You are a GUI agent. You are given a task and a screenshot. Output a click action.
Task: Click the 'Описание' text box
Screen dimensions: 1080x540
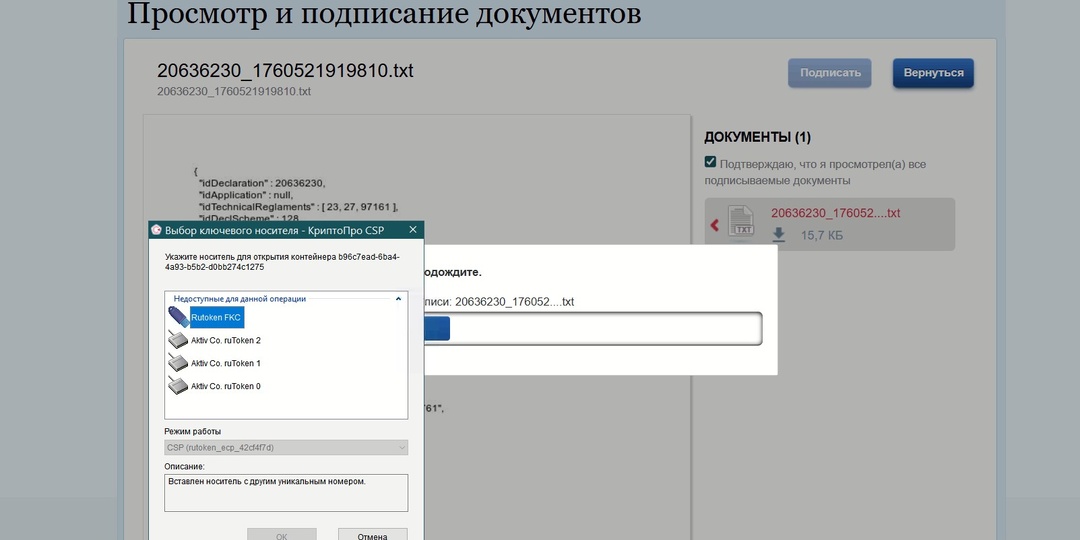pyautogui.click(x=286, y=492)
